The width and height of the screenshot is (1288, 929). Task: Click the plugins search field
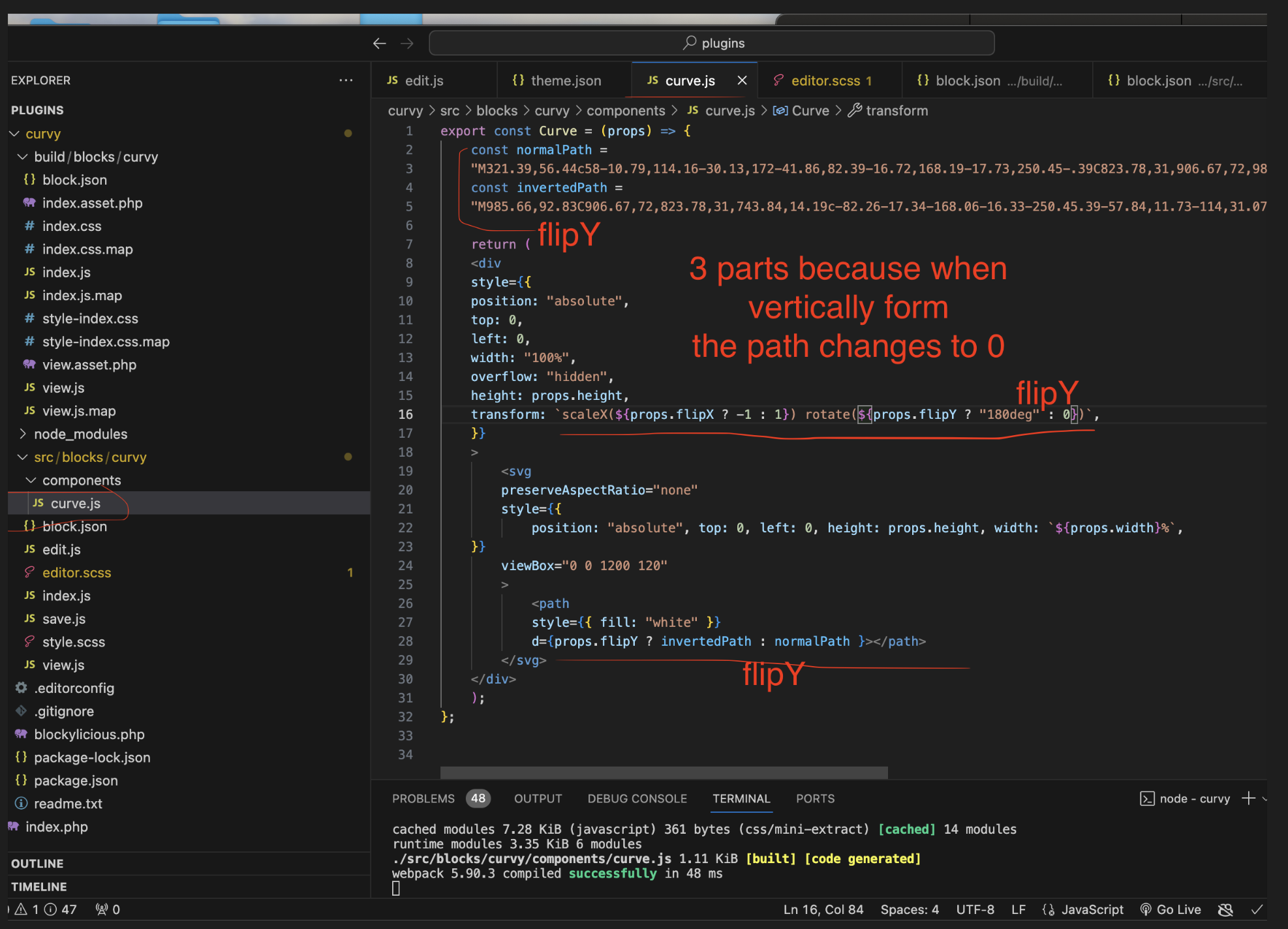(x=712, y=43)
